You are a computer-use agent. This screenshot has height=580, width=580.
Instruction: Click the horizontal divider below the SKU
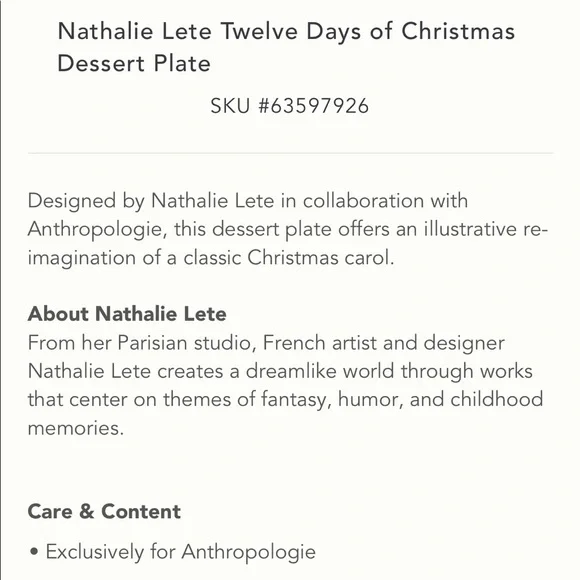click(290, 153)
